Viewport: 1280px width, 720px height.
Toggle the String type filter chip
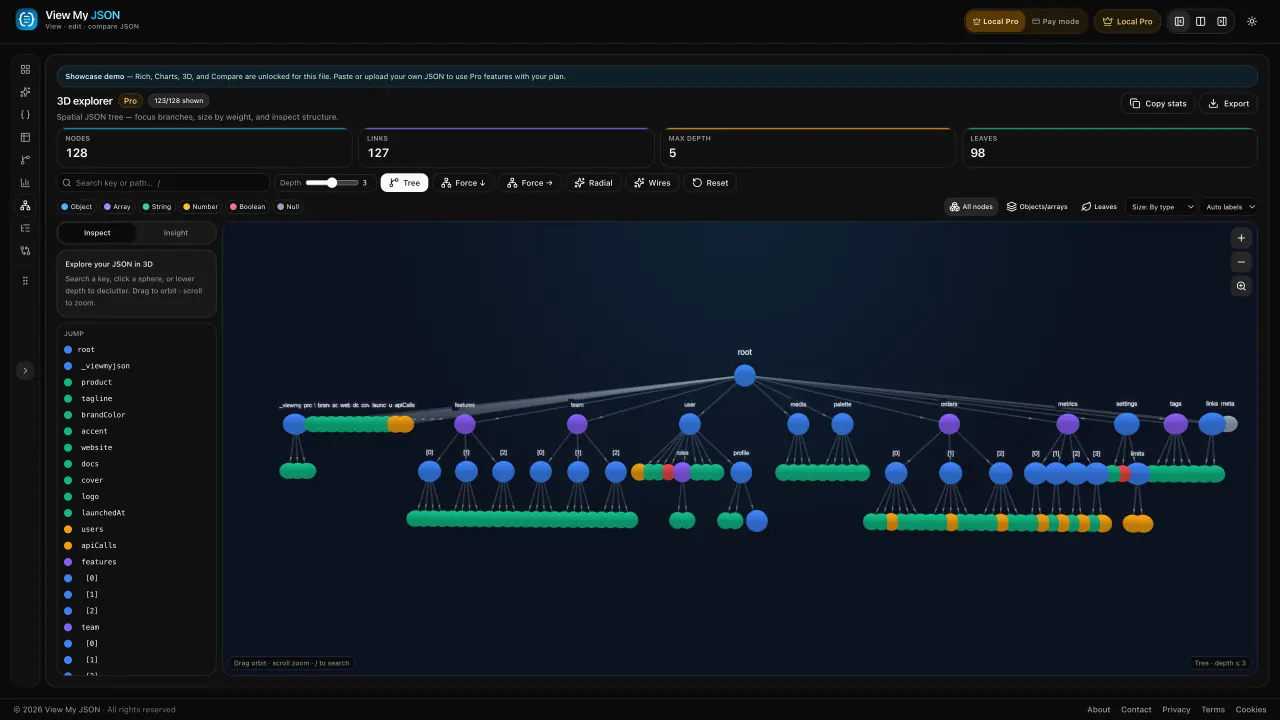[157, 207]
